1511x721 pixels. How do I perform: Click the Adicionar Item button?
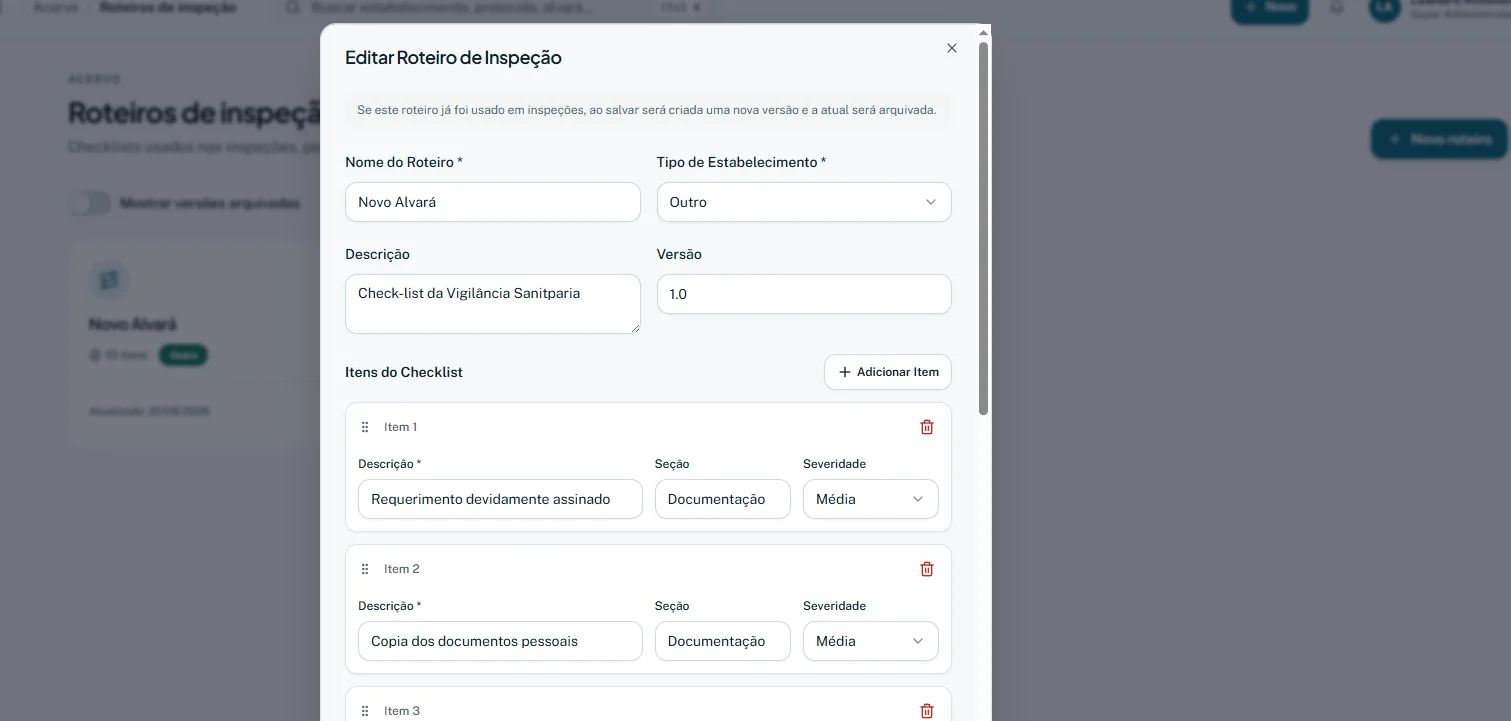888,372
